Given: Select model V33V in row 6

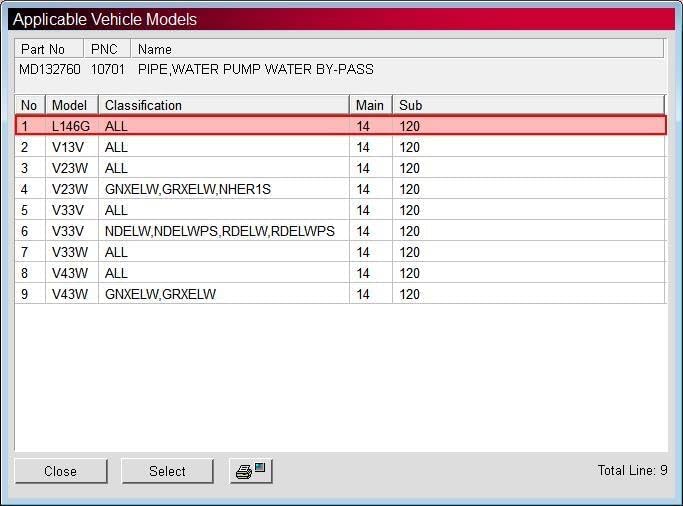Looking at the screenshot, I should [68, 231].
